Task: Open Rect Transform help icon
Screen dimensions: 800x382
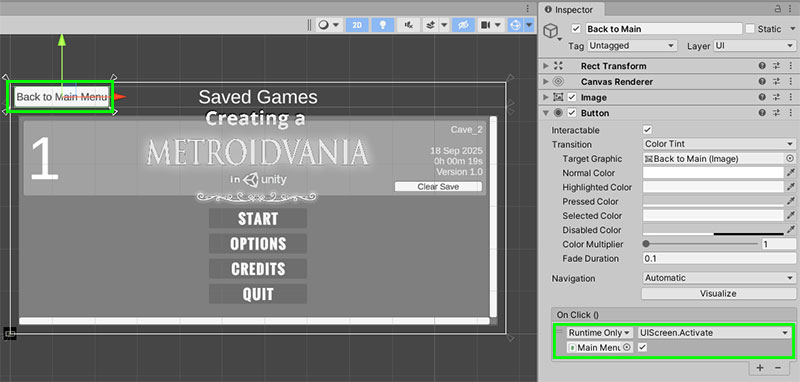Action: [x=762, y=66]
